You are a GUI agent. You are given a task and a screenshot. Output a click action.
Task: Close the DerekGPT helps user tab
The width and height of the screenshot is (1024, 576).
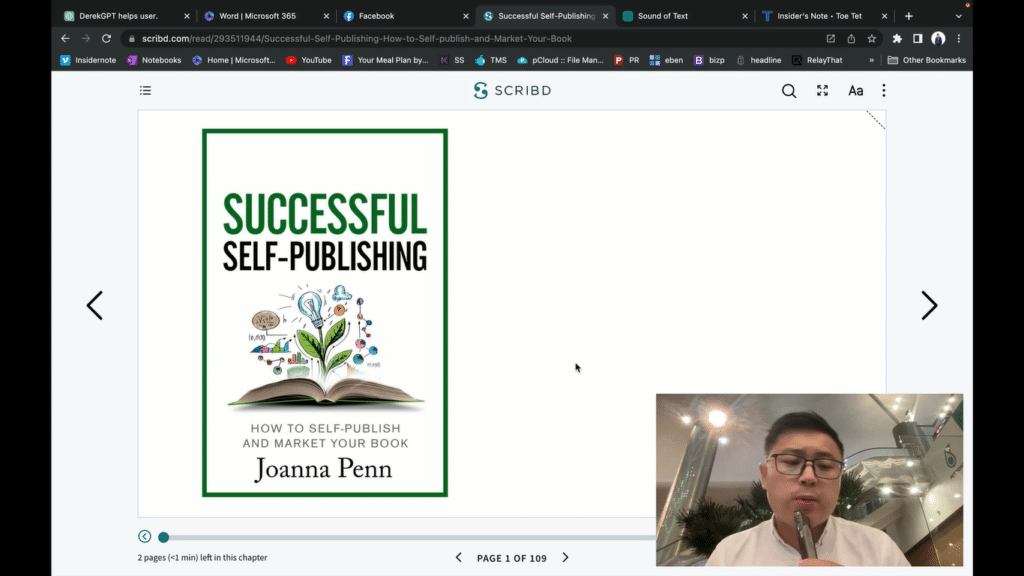coord(187,16)
